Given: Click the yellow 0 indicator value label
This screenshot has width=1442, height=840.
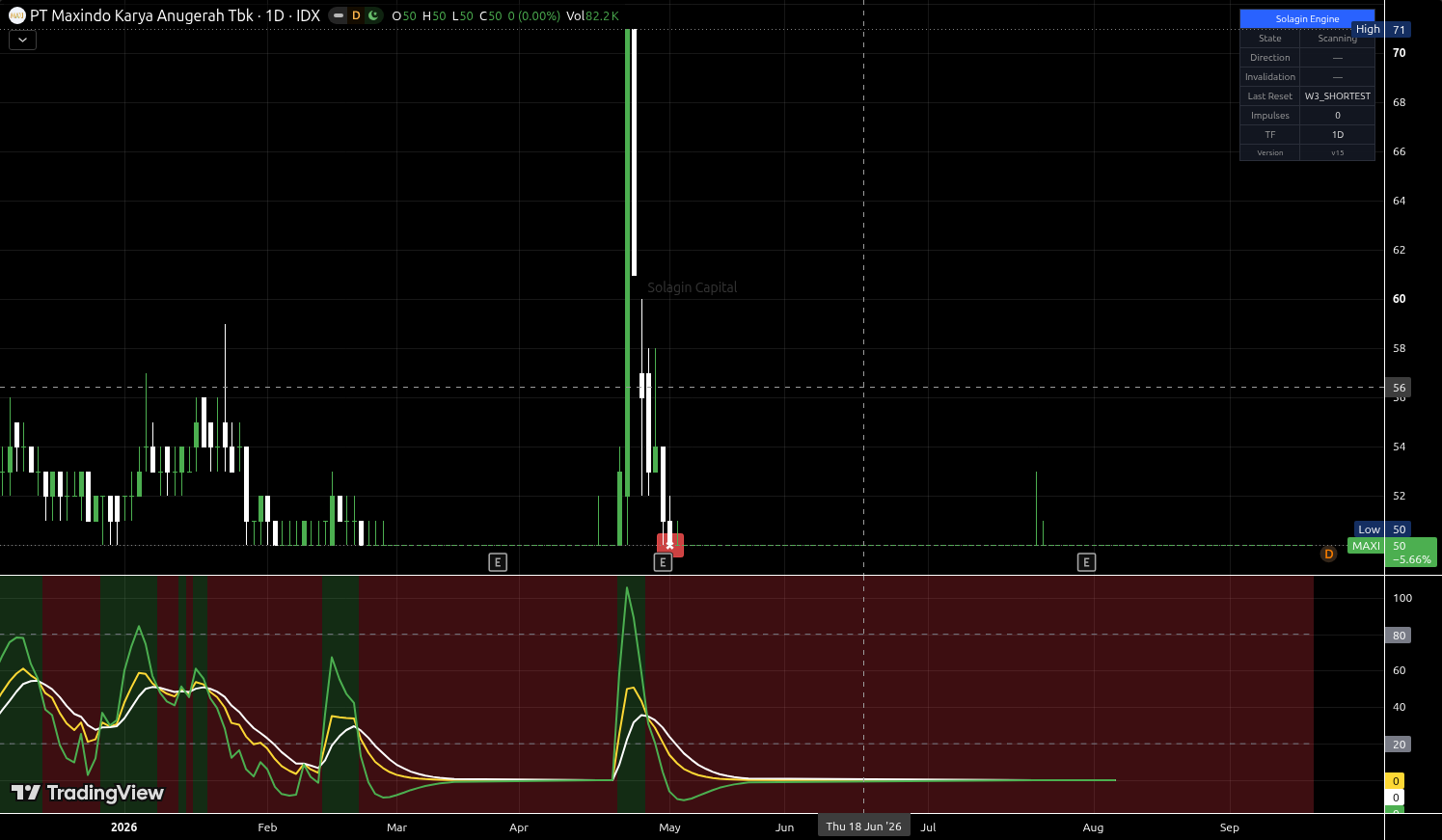Looking at the screenshot, I should pos(1396,781).
